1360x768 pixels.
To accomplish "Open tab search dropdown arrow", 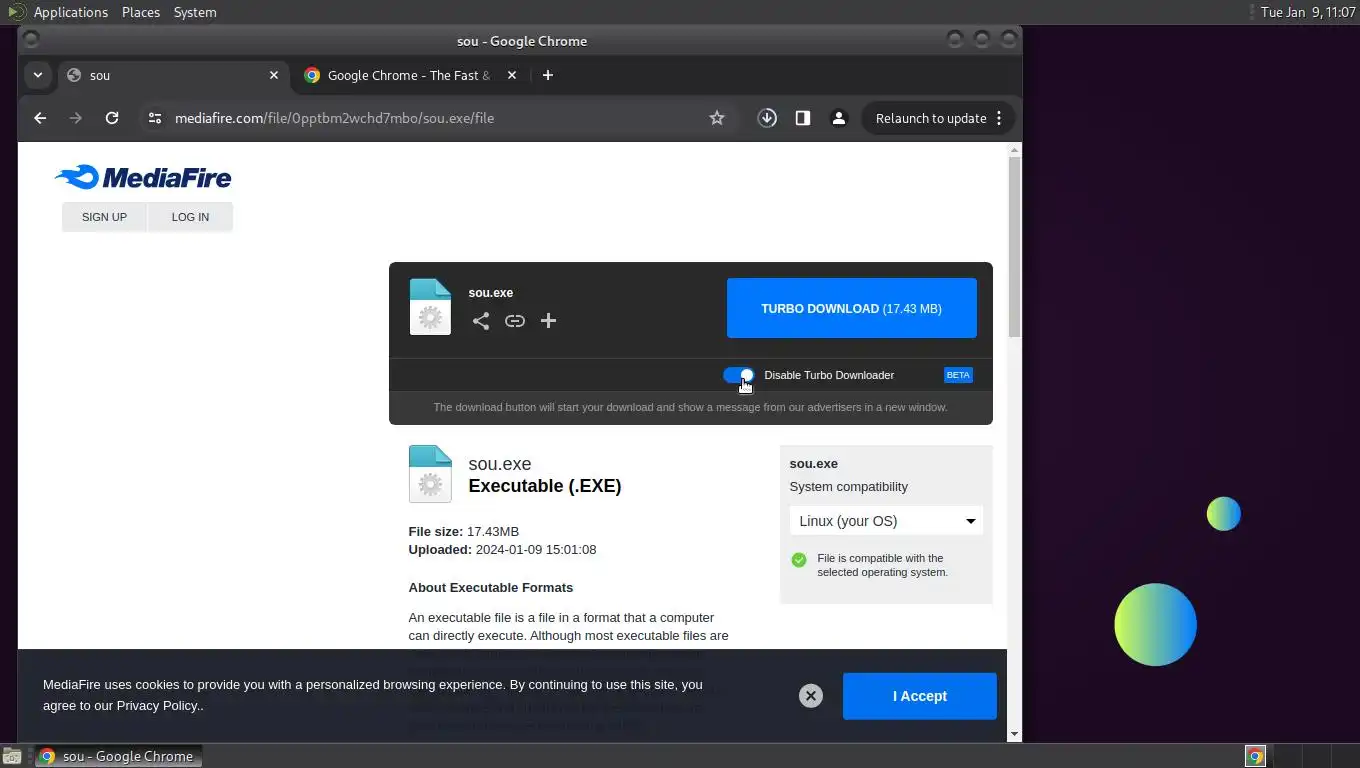I will tap(37, 75).
